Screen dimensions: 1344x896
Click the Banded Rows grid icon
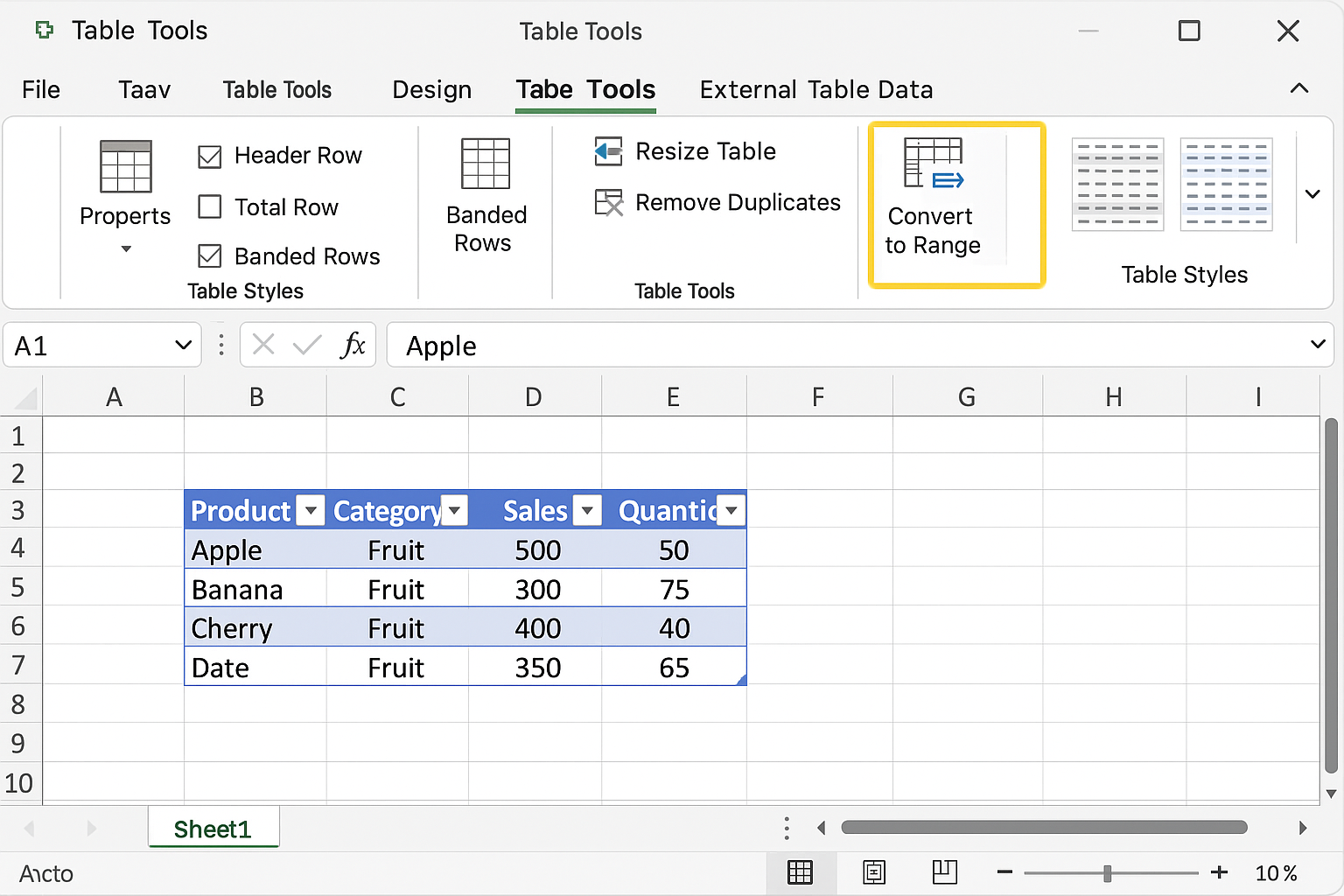click(486, 164)
